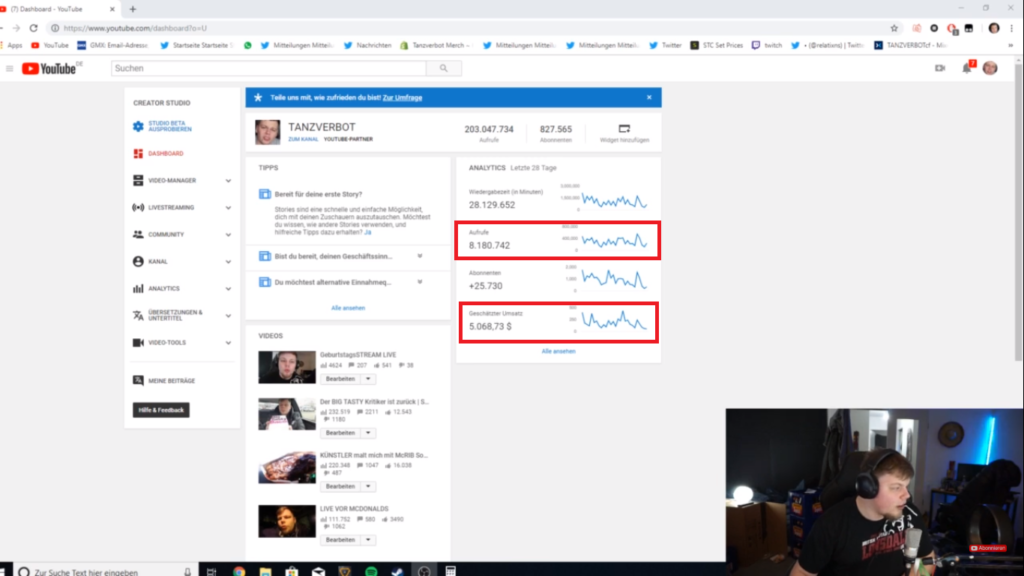Screen dimensions: 1024x576
Task: Open the create video camera icon
Action: [940, 68]
